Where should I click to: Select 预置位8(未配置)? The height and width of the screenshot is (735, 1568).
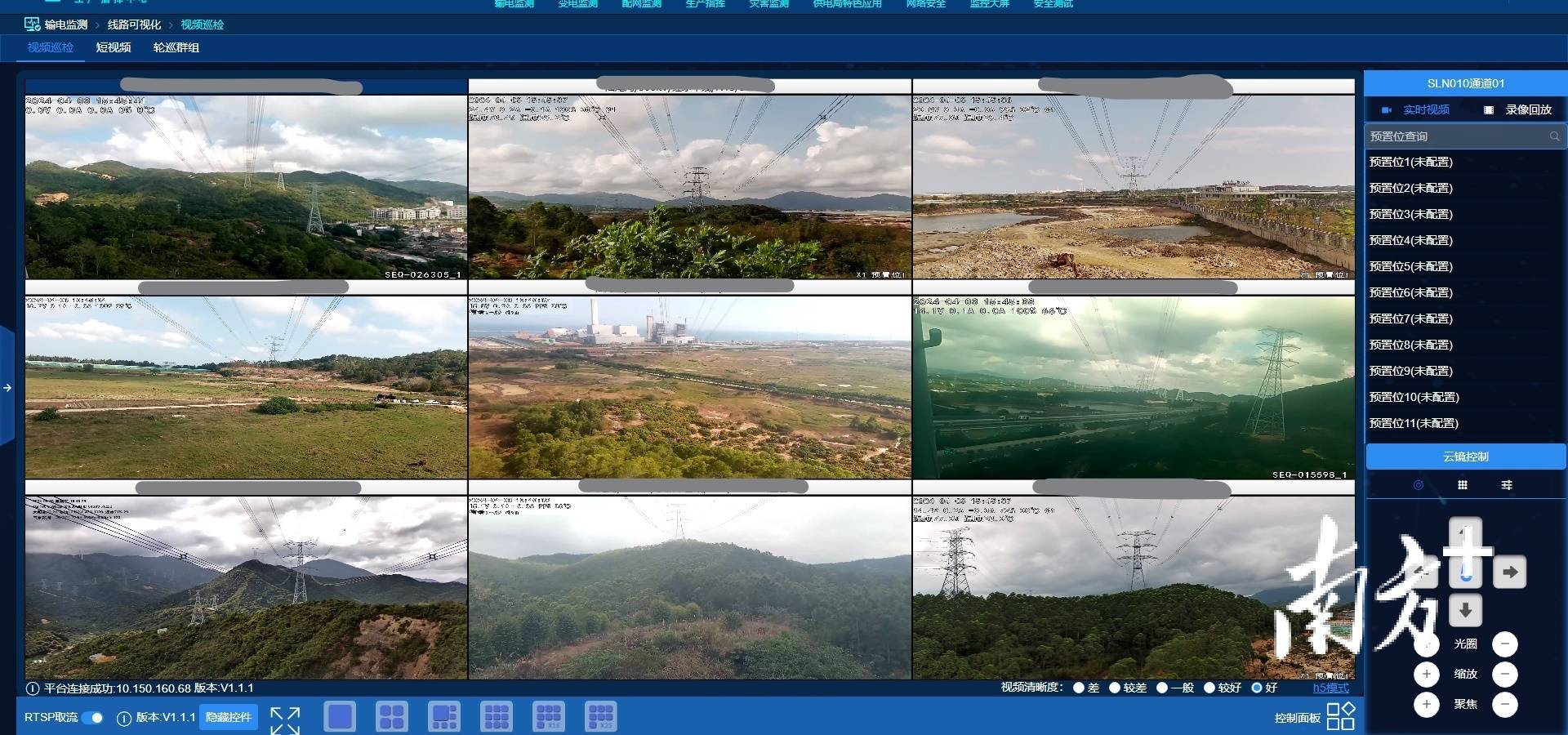coord(1411,345)
